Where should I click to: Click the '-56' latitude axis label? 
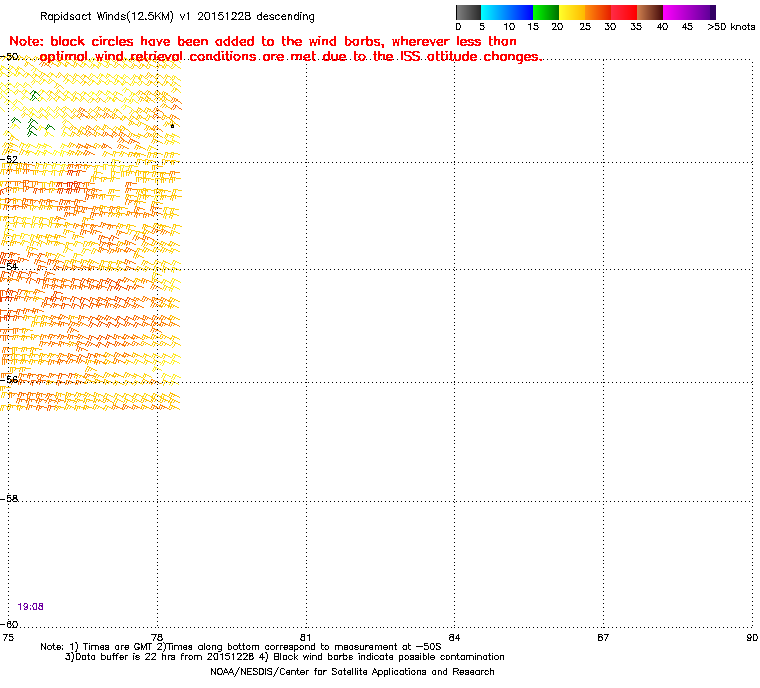click(x=9, y=379)
